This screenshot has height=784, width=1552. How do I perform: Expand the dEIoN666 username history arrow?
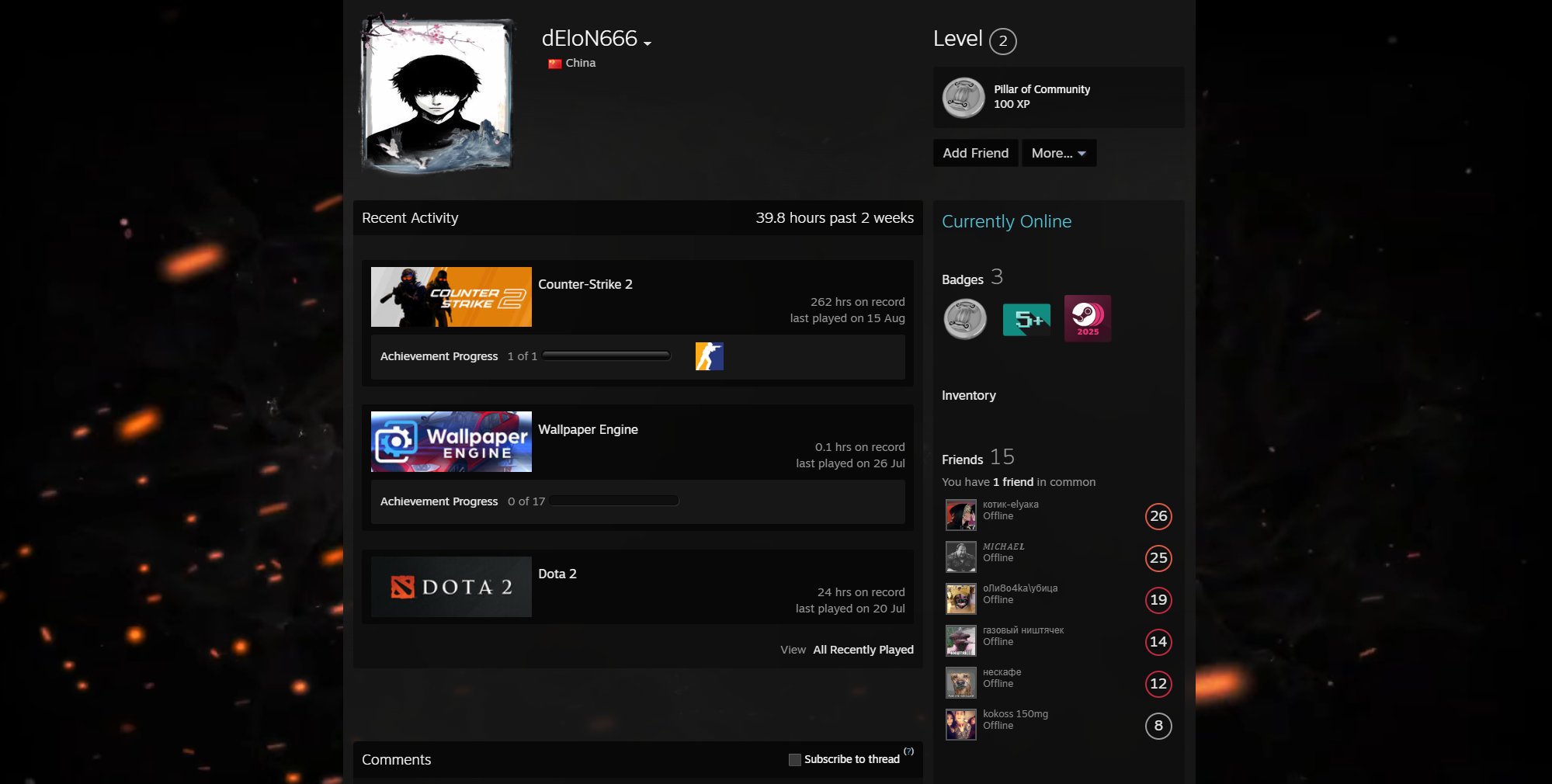point(648,43)
